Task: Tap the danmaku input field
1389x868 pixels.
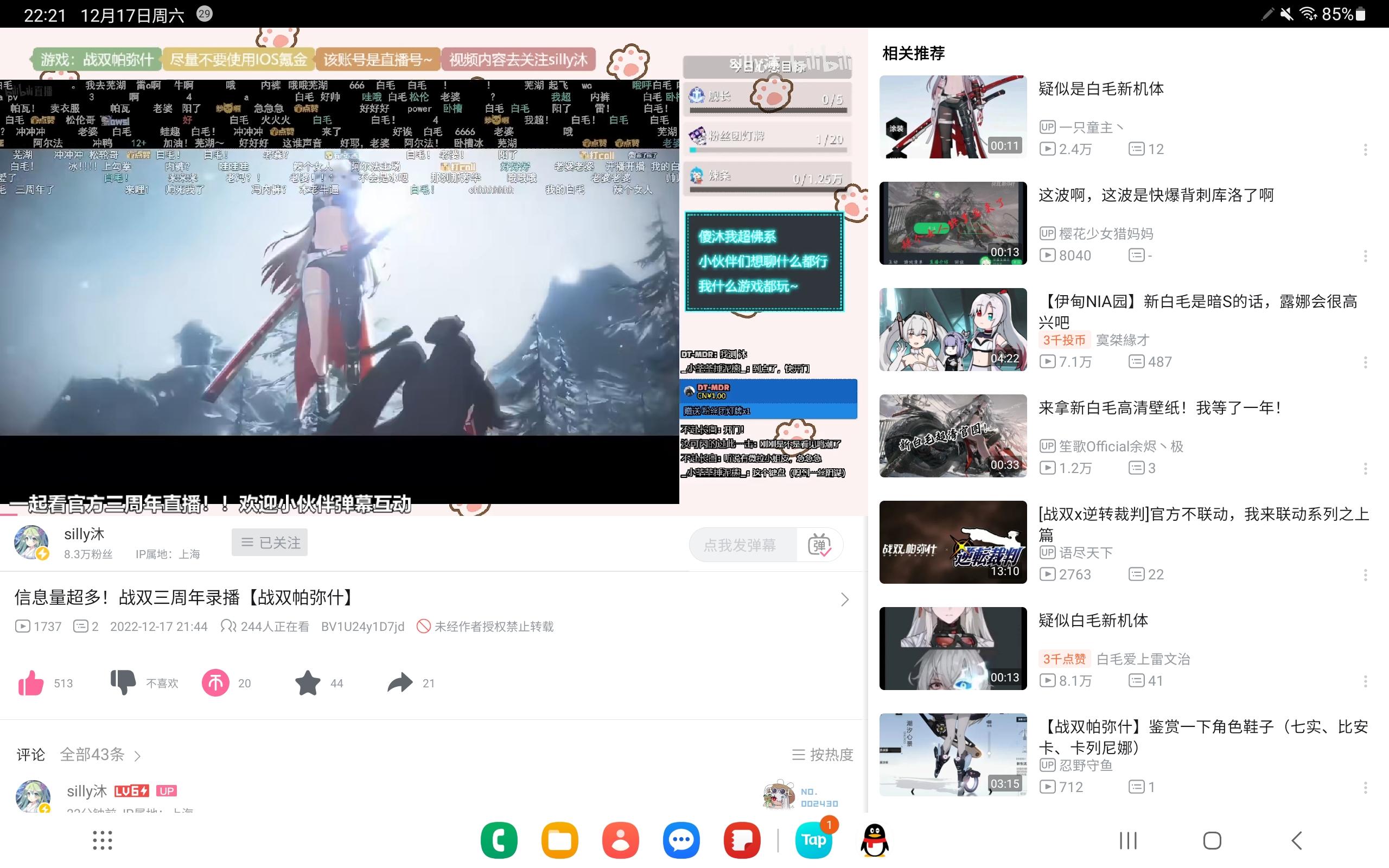Action: (743, 545)
